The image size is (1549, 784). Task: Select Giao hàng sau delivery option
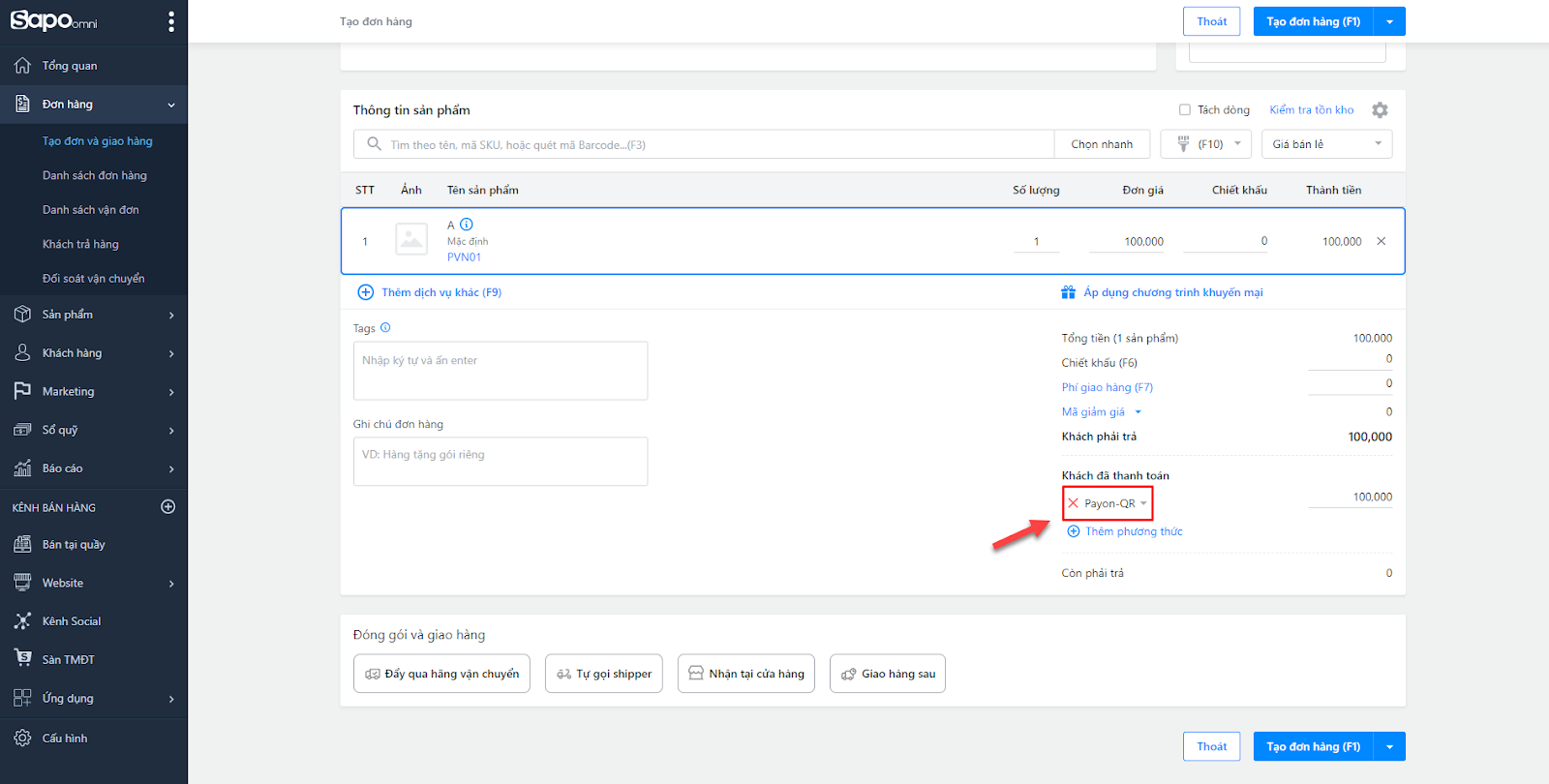pos(888,674)
